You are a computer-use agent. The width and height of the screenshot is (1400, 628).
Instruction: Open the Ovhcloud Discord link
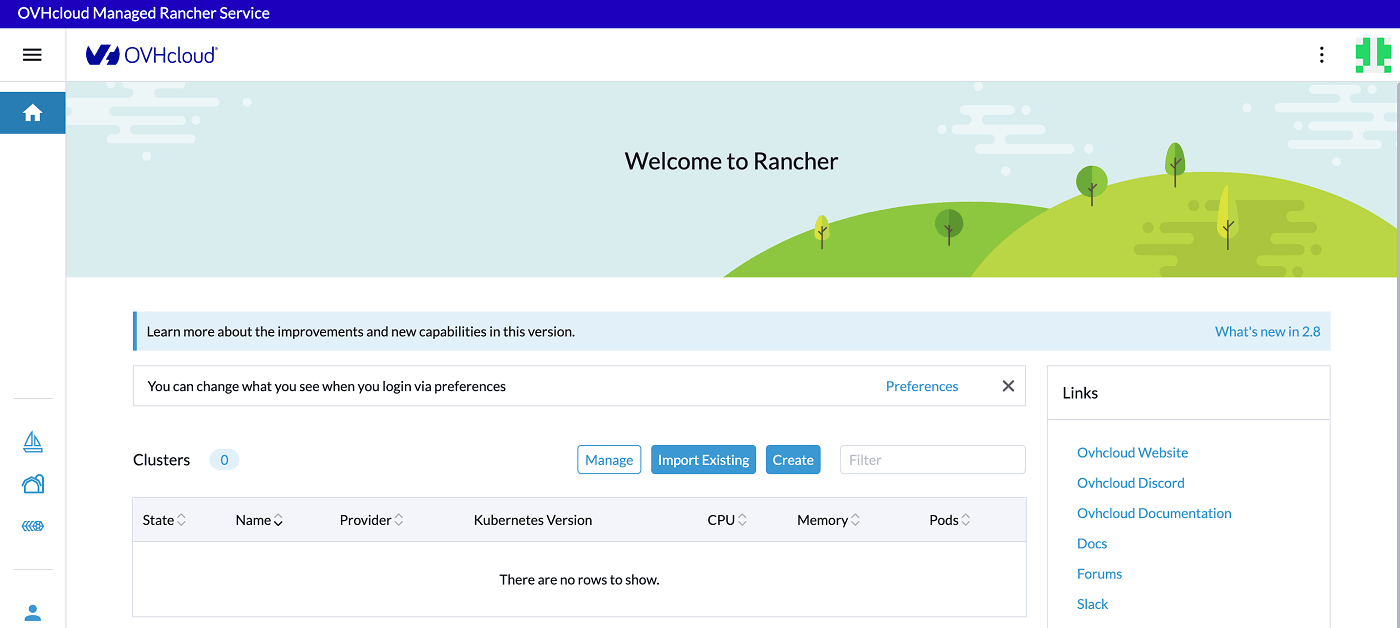click(1131, 483)
